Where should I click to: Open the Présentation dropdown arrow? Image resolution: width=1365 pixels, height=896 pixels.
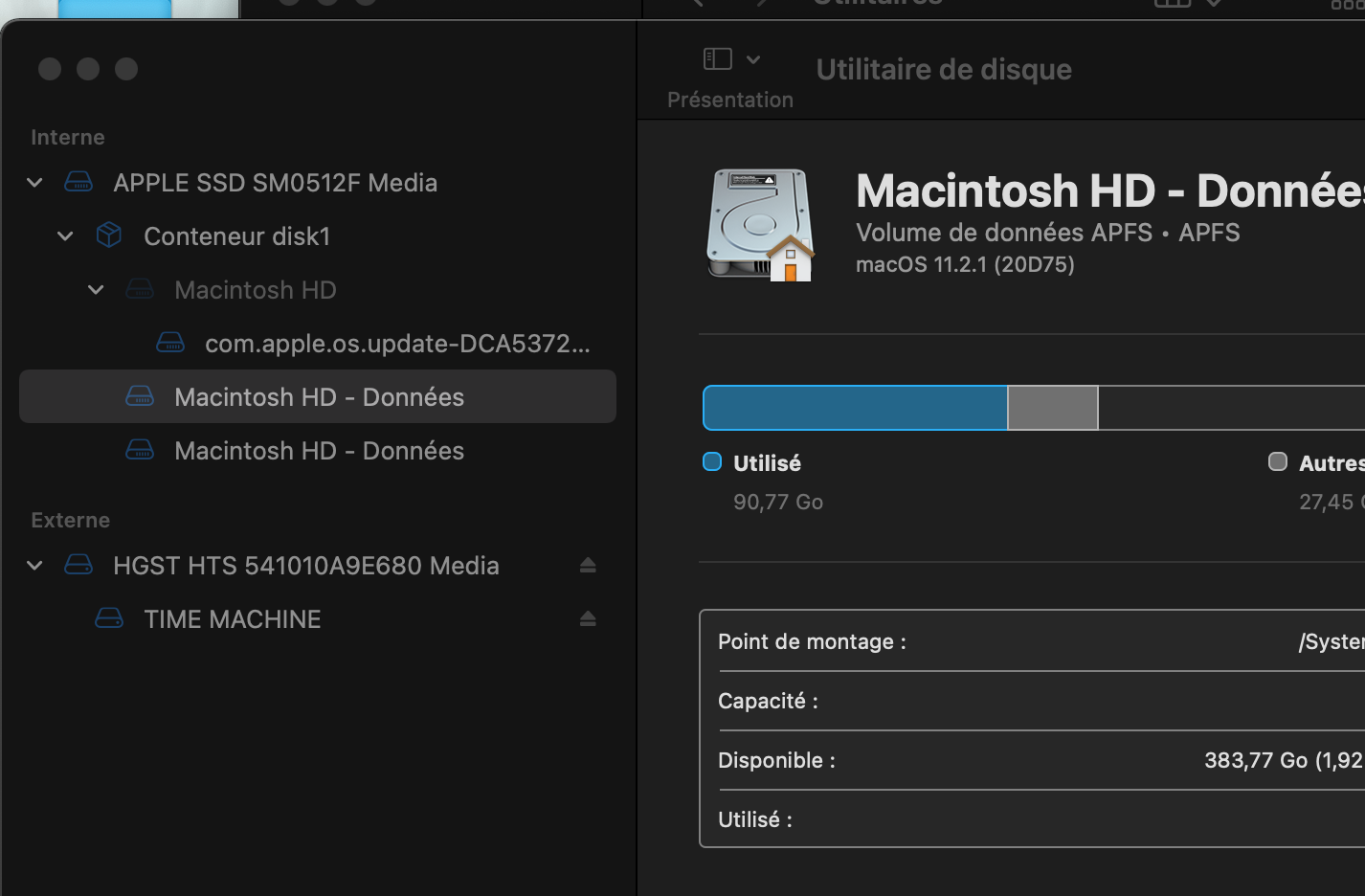[753, 59]
